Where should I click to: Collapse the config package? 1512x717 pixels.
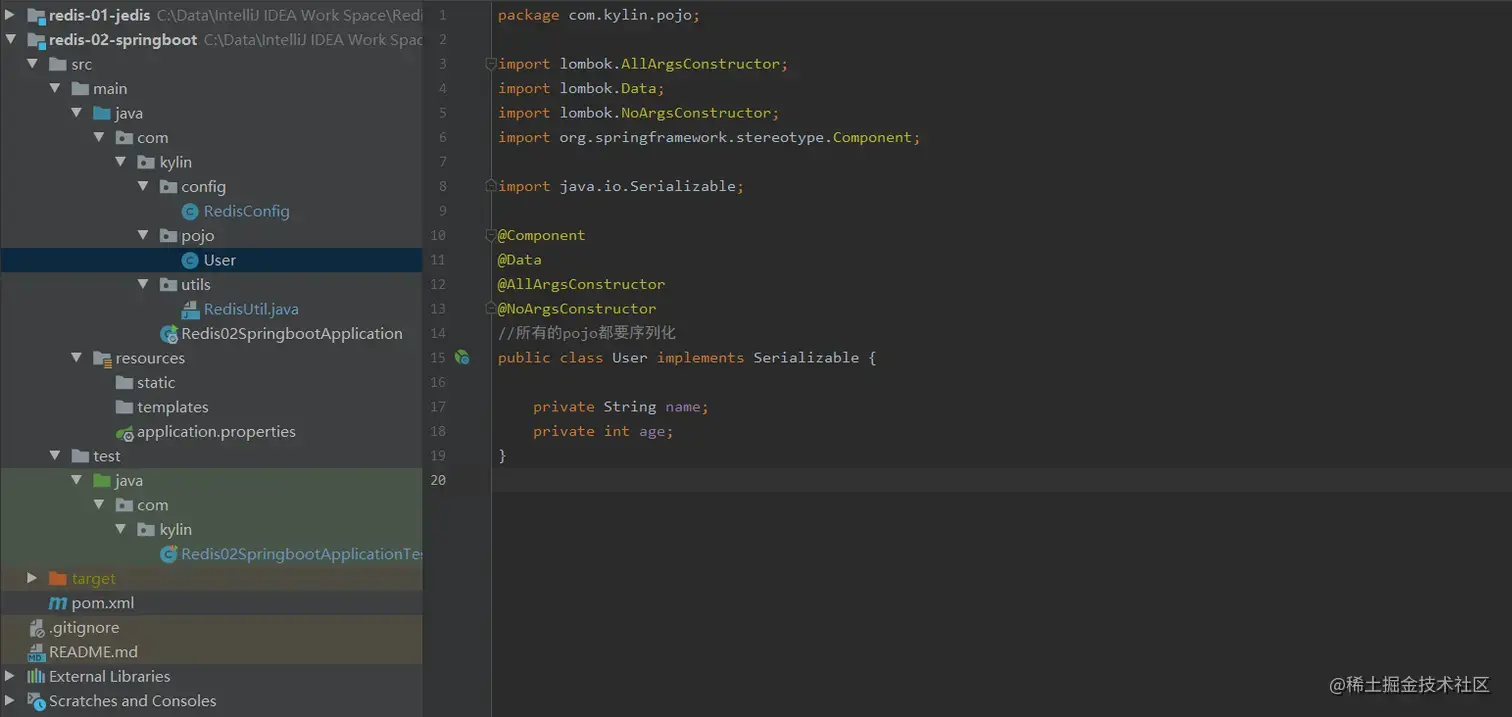tap(143, 187)
